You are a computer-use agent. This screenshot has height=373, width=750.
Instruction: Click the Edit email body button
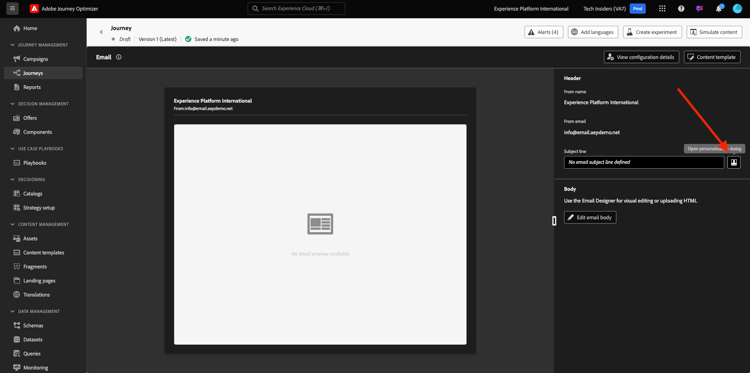click(x=590, y=218)
